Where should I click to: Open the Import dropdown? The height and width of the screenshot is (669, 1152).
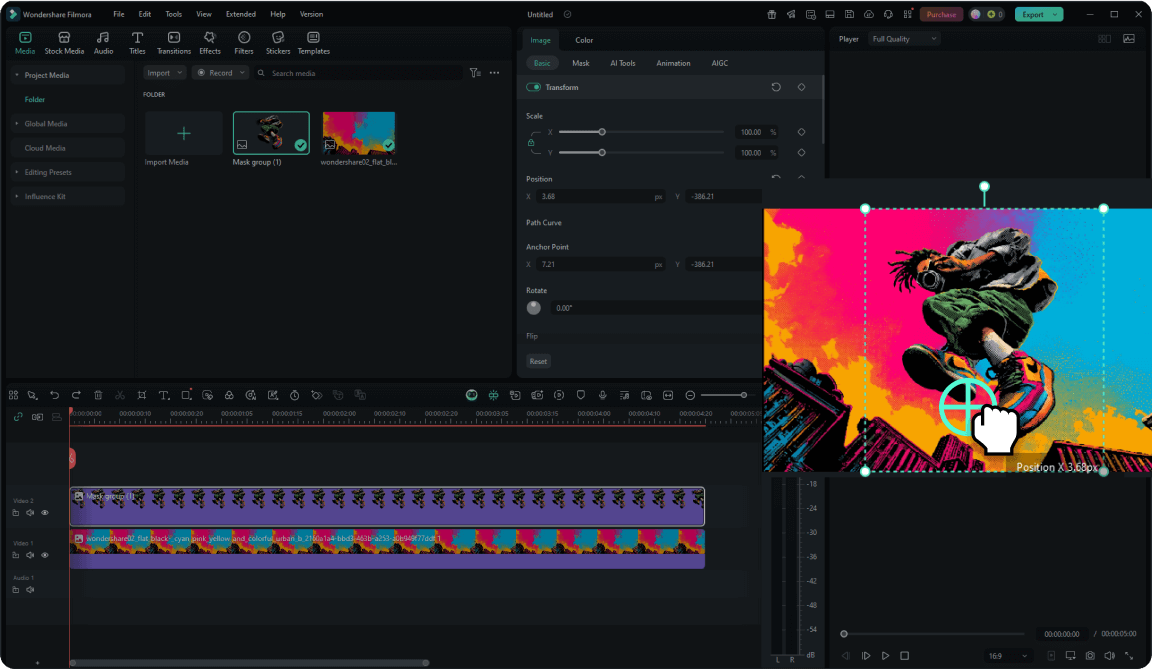165,73
